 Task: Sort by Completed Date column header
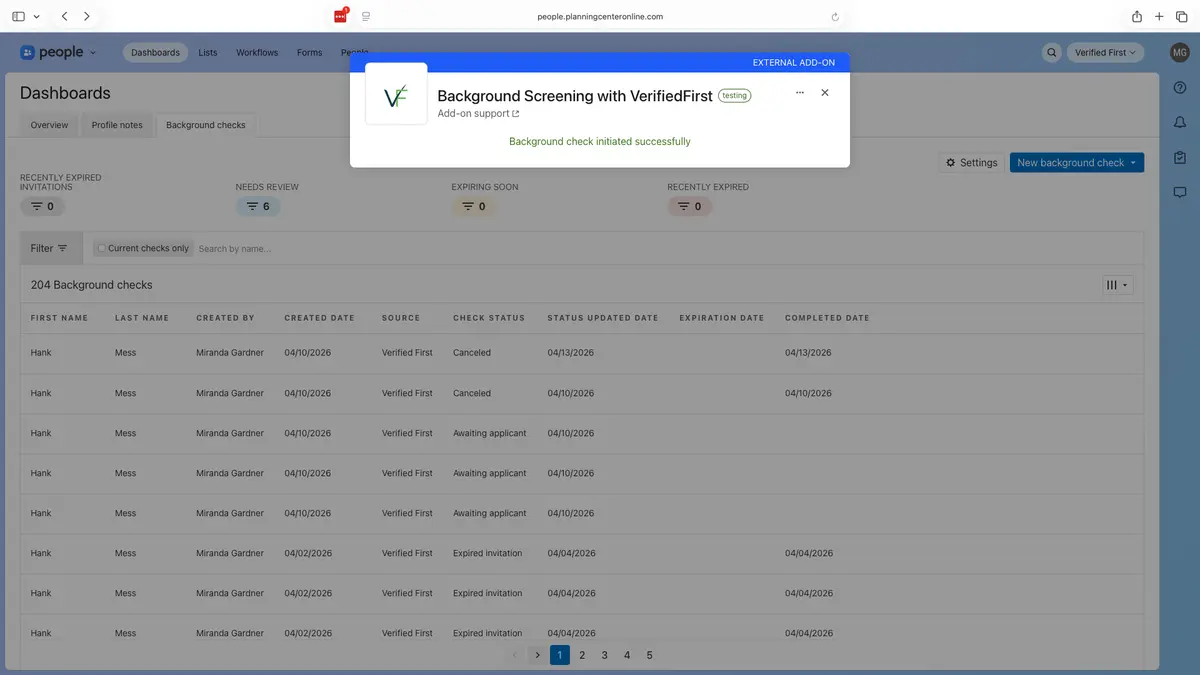(827, 318)
